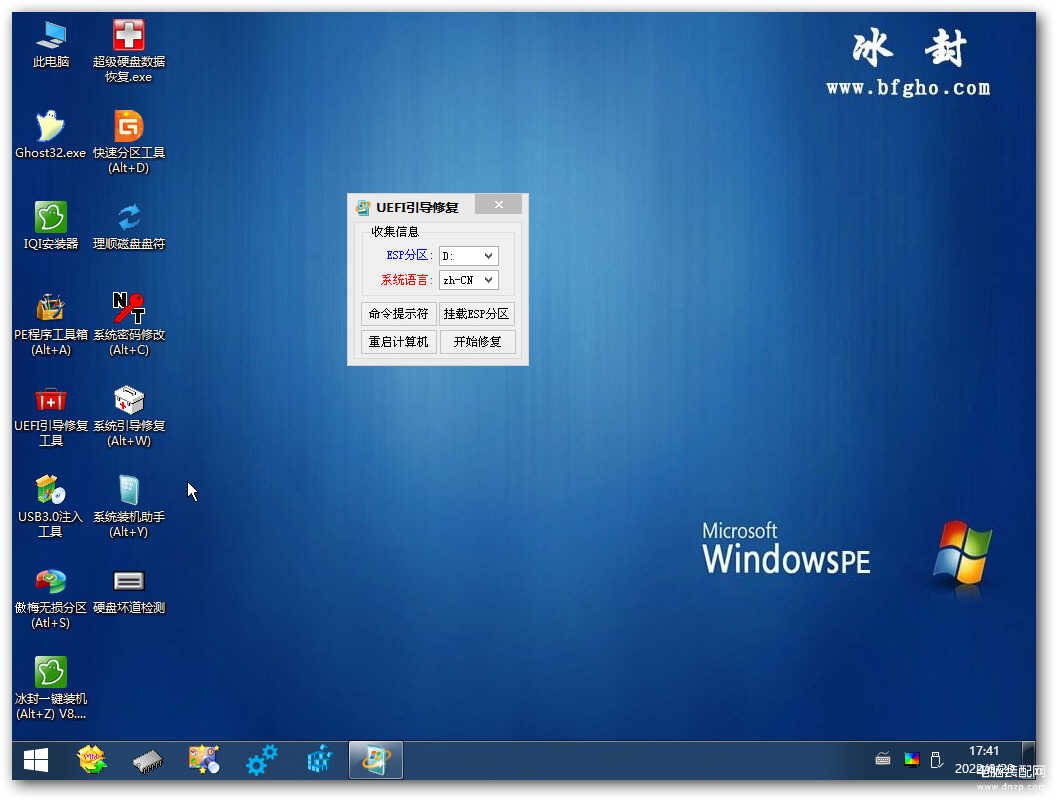Click the 命令提示符 button
The height and width of the screenshot is (800, 1056).
pos(399,314)
